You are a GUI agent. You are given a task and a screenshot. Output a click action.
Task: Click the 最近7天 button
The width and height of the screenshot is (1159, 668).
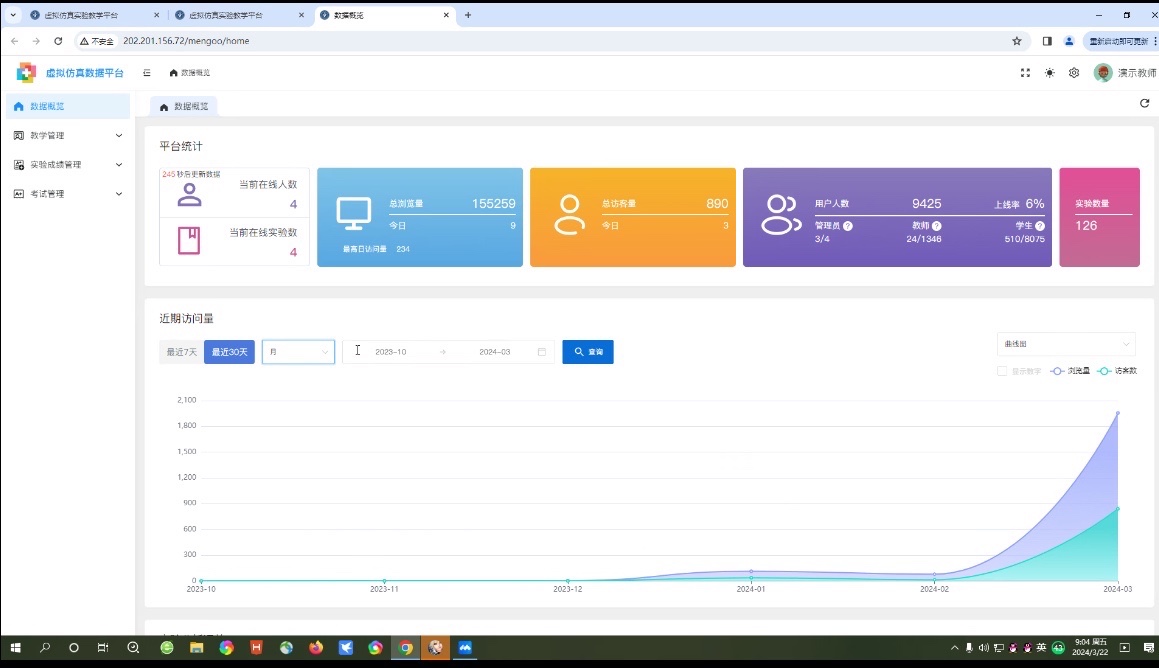[x=181, y=352]
